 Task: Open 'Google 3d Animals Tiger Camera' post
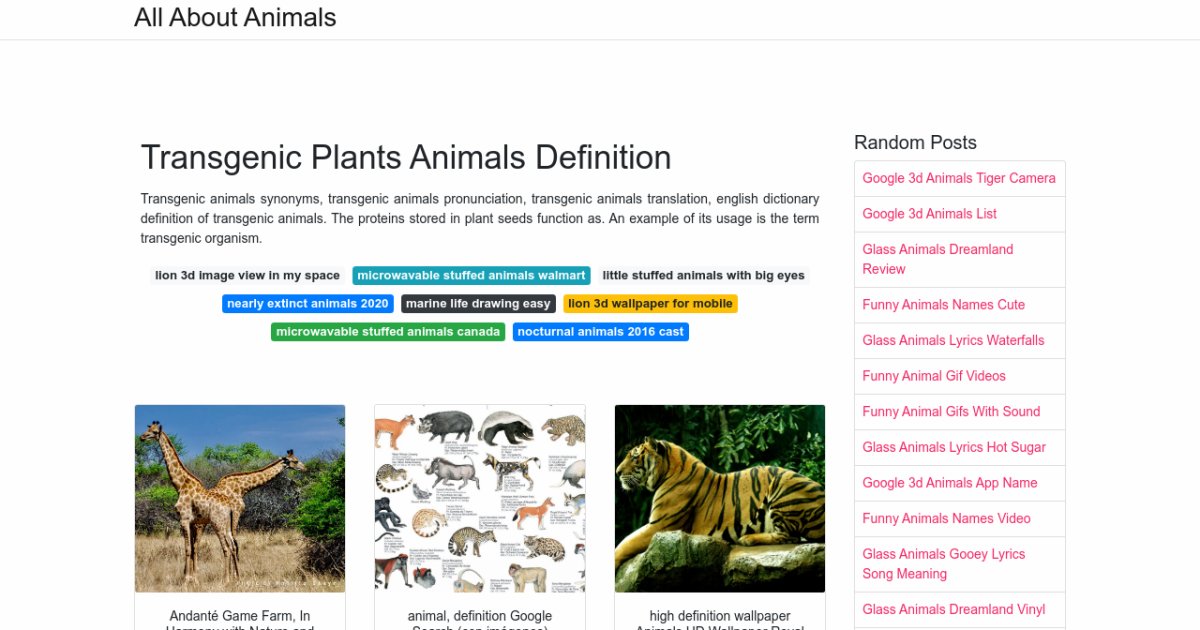coord(958,178)
